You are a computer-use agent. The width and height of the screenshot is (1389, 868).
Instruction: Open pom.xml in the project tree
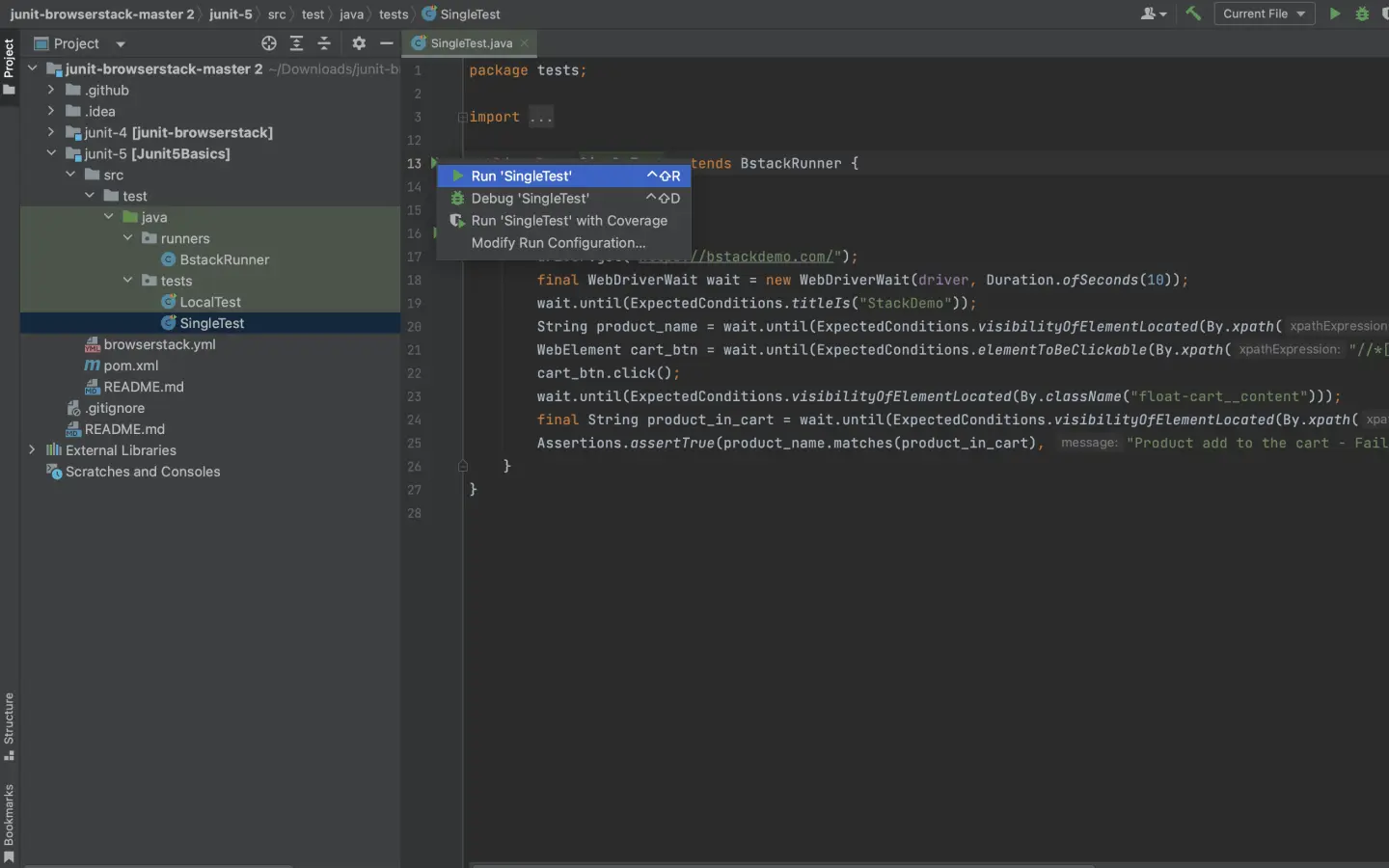130,366
